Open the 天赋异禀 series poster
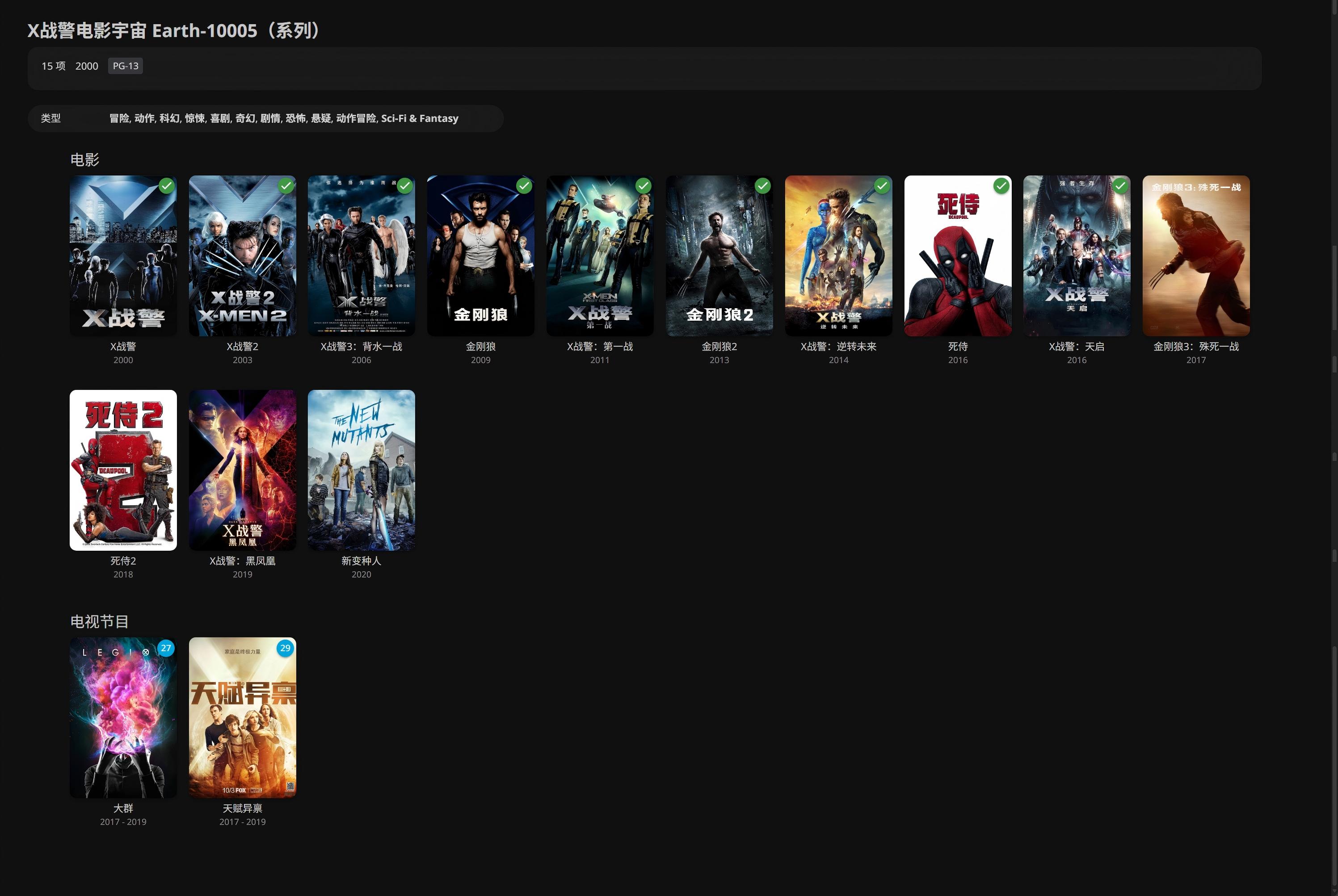The height and width of the screenshot is (896, 1338). [x=242, y=718]
